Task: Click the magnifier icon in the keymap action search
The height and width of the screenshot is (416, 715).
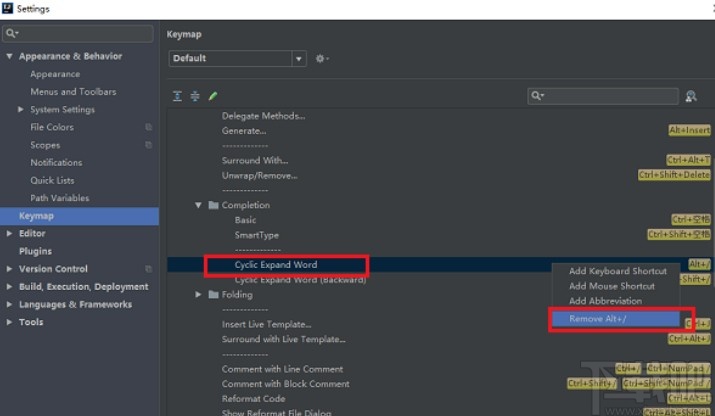Action: [x=537, y=96]
